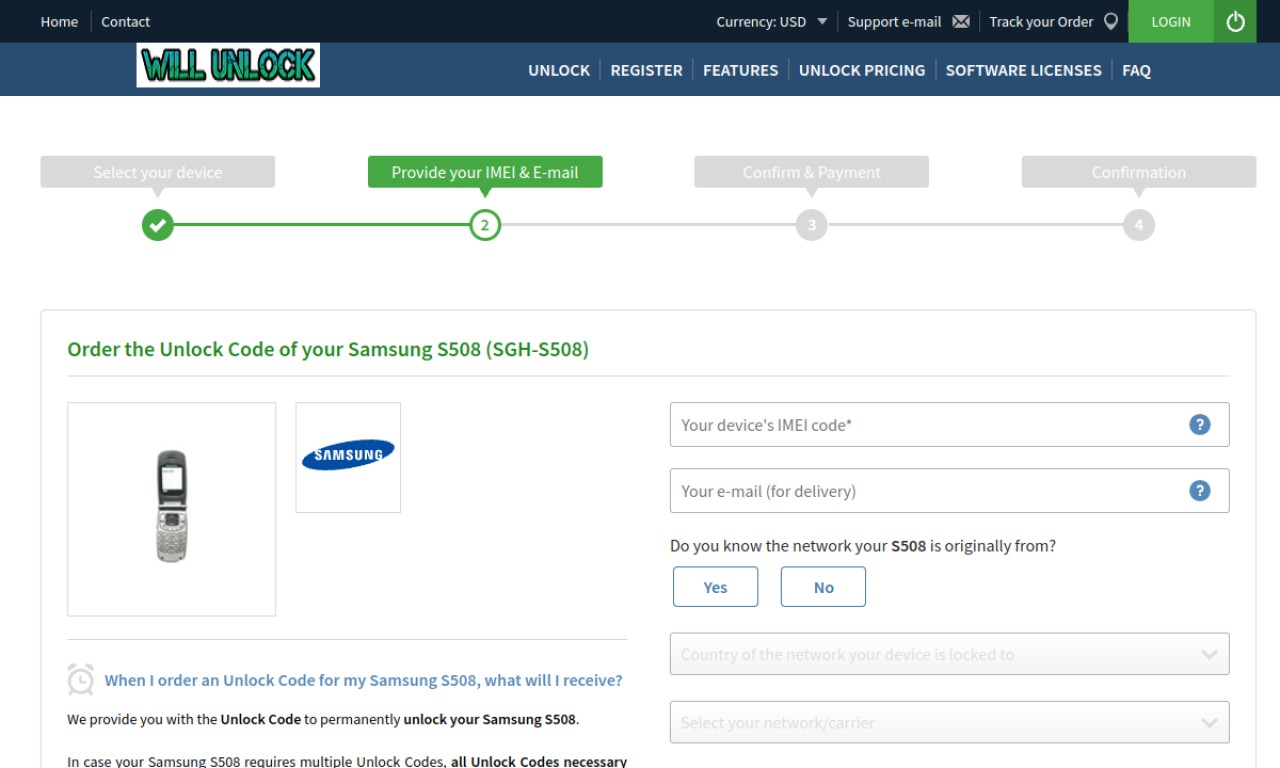Open the UNLOCK PRICING menu item
The image size is (1280, 768).
tap(862, 70)
